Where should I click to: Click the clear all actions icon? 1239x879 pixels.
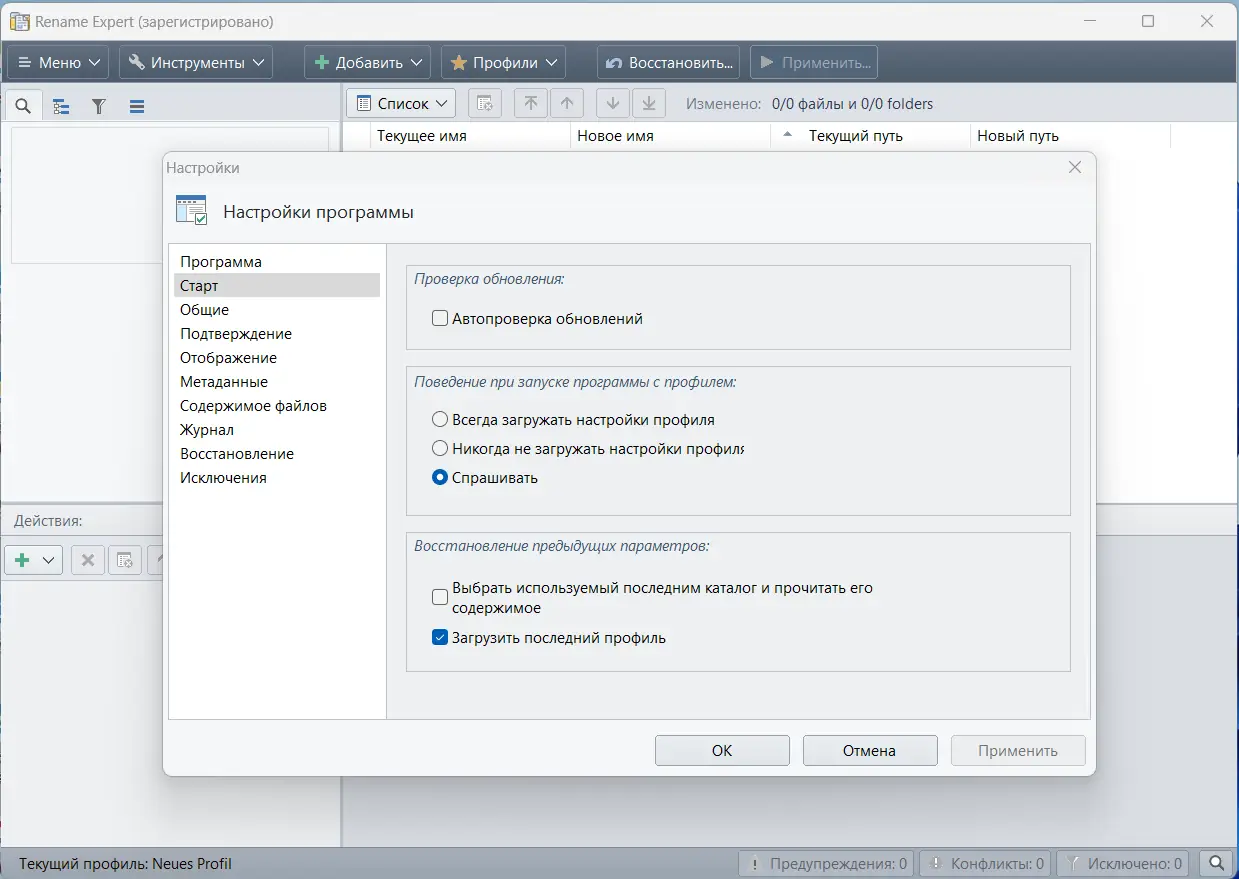tap(125, 560)
